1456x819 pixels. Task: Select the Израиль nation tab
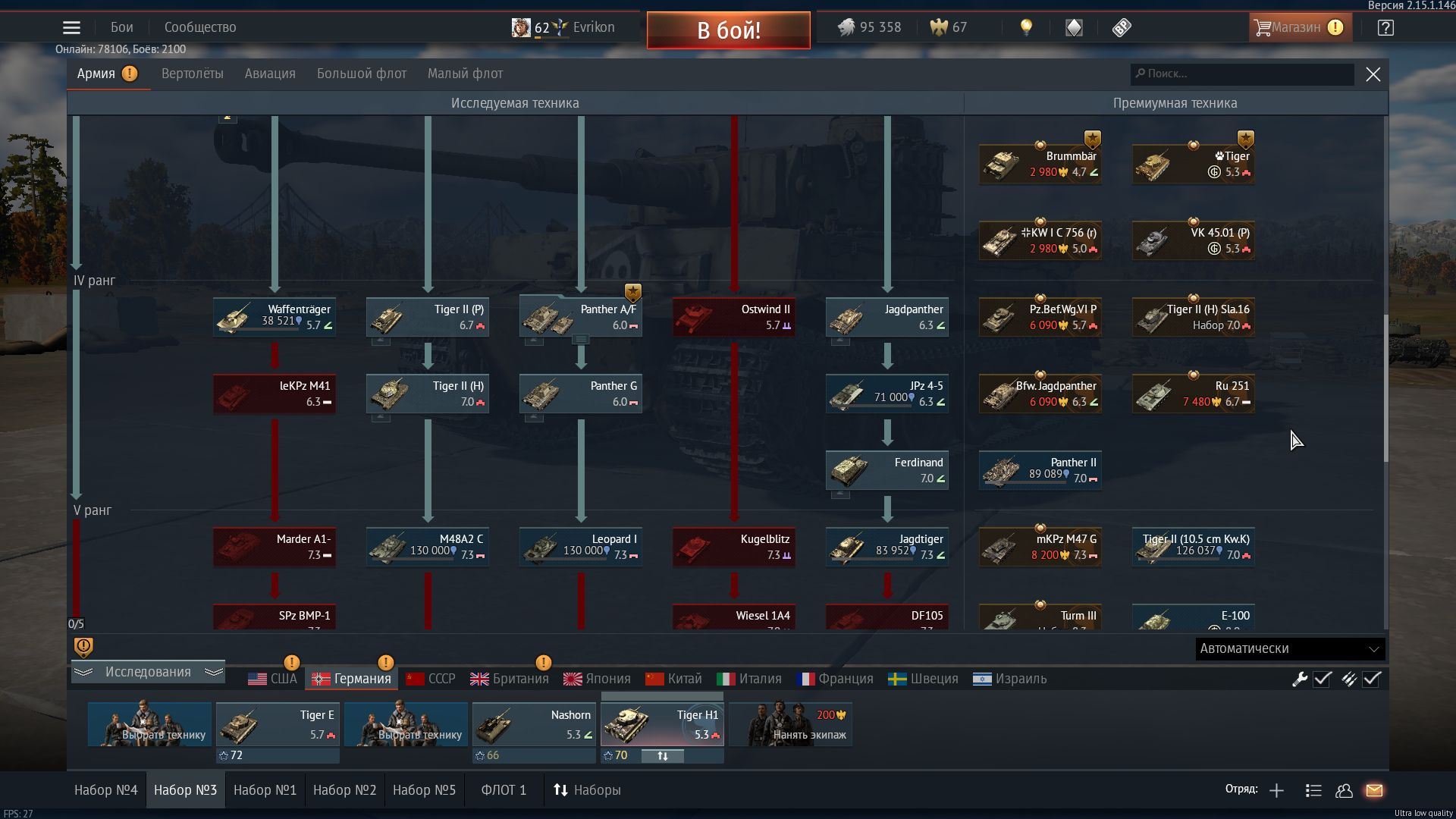[1009, 679]
